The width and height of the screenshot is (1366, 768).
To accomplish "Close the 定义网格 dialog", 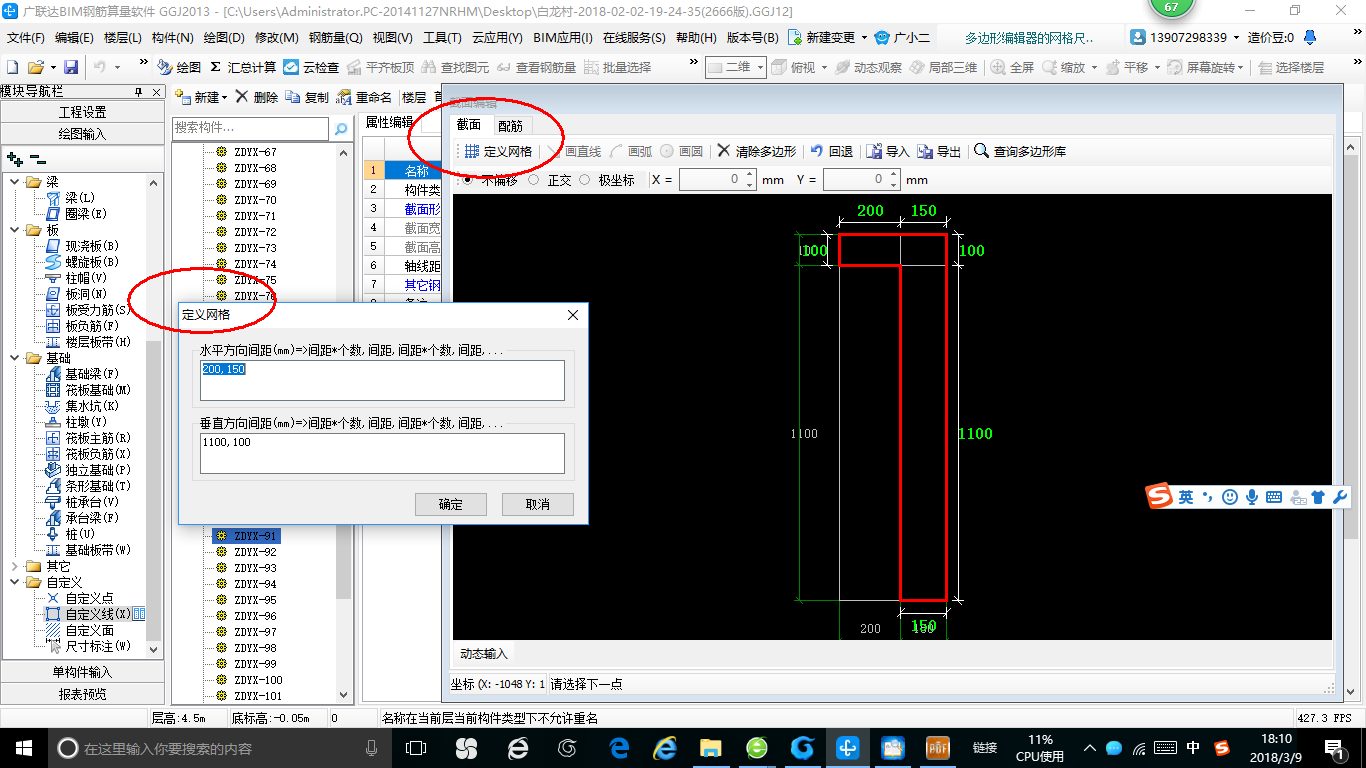I will click(573, 315).
